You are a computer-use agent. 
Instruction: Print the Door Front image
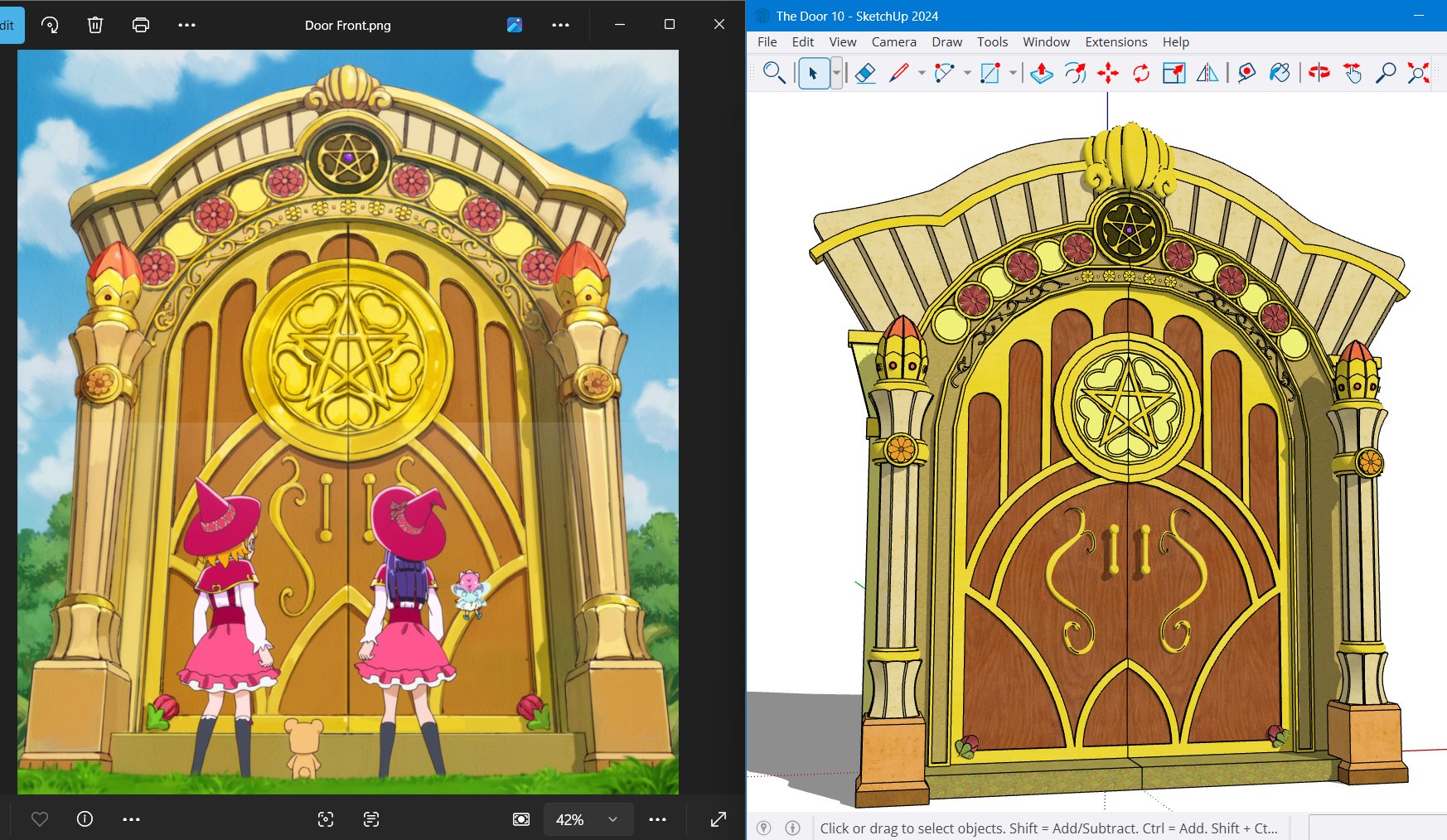[x=141, y=25]
